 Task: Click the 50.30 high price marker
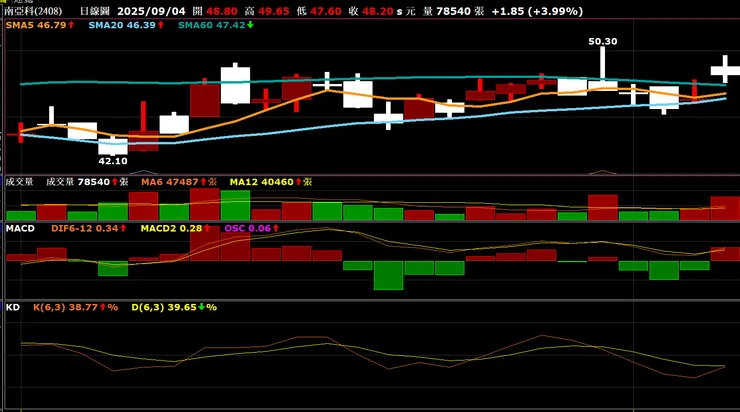603,42
